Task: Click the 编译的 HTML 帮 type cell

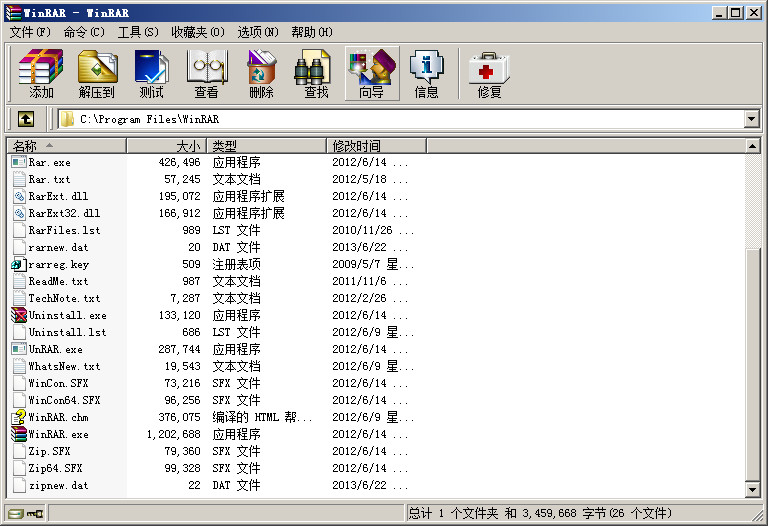Action: [x=262, y=417]
